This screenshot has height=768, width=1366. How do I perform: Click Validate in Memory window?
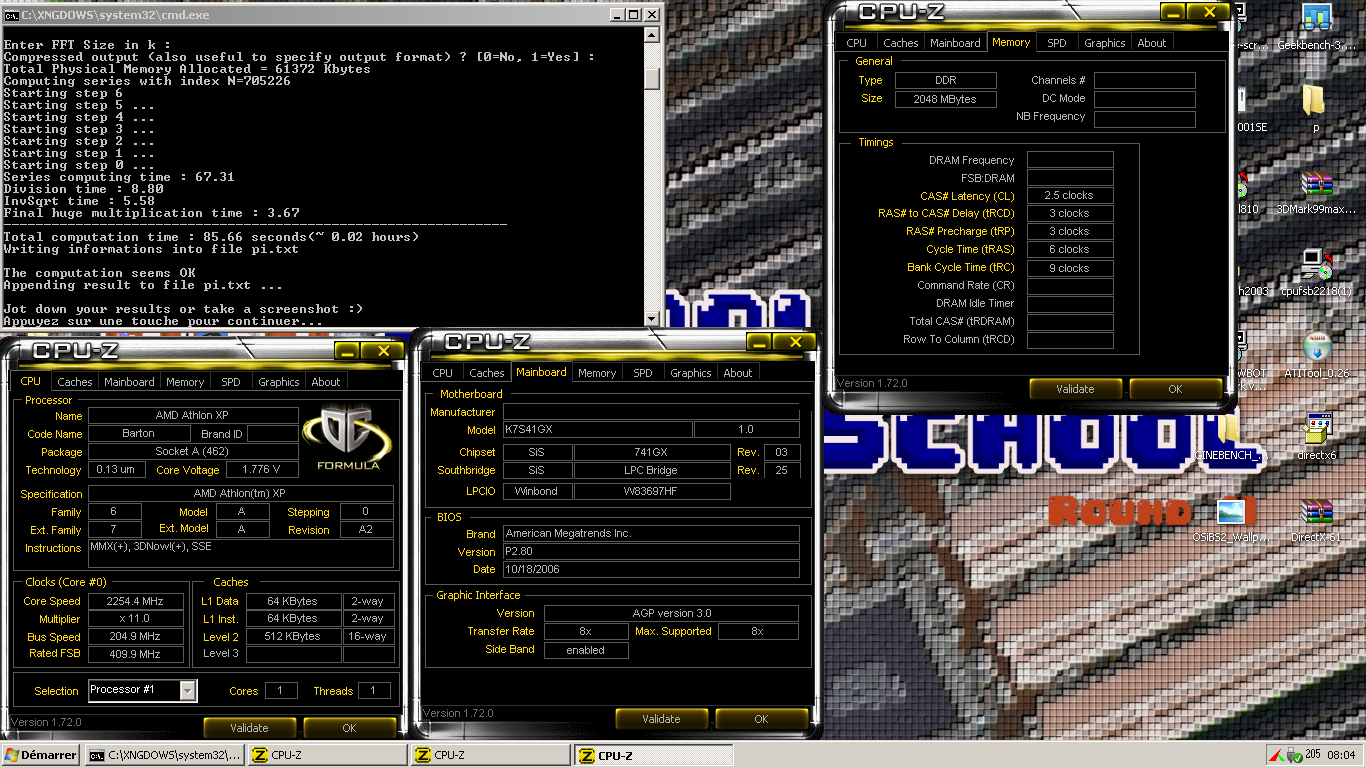(x=1075, y=389)
